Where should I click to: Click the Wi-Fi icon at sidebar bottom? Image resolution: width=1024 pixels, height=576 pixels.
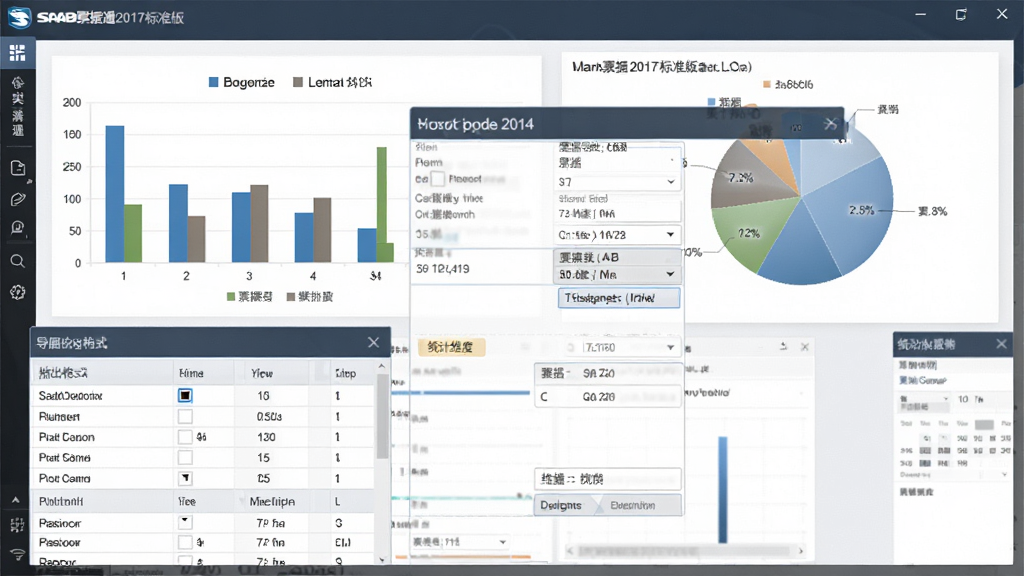pyautogui.click(x=17, y=555)
